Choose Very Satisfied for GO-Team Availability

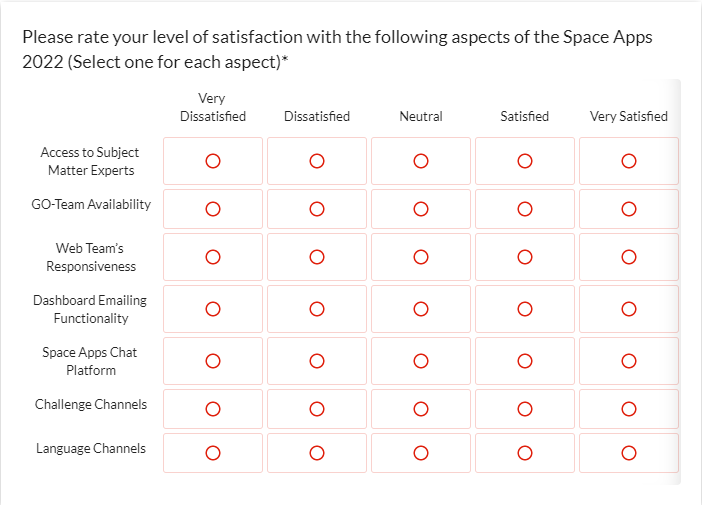tap(629, 209)
